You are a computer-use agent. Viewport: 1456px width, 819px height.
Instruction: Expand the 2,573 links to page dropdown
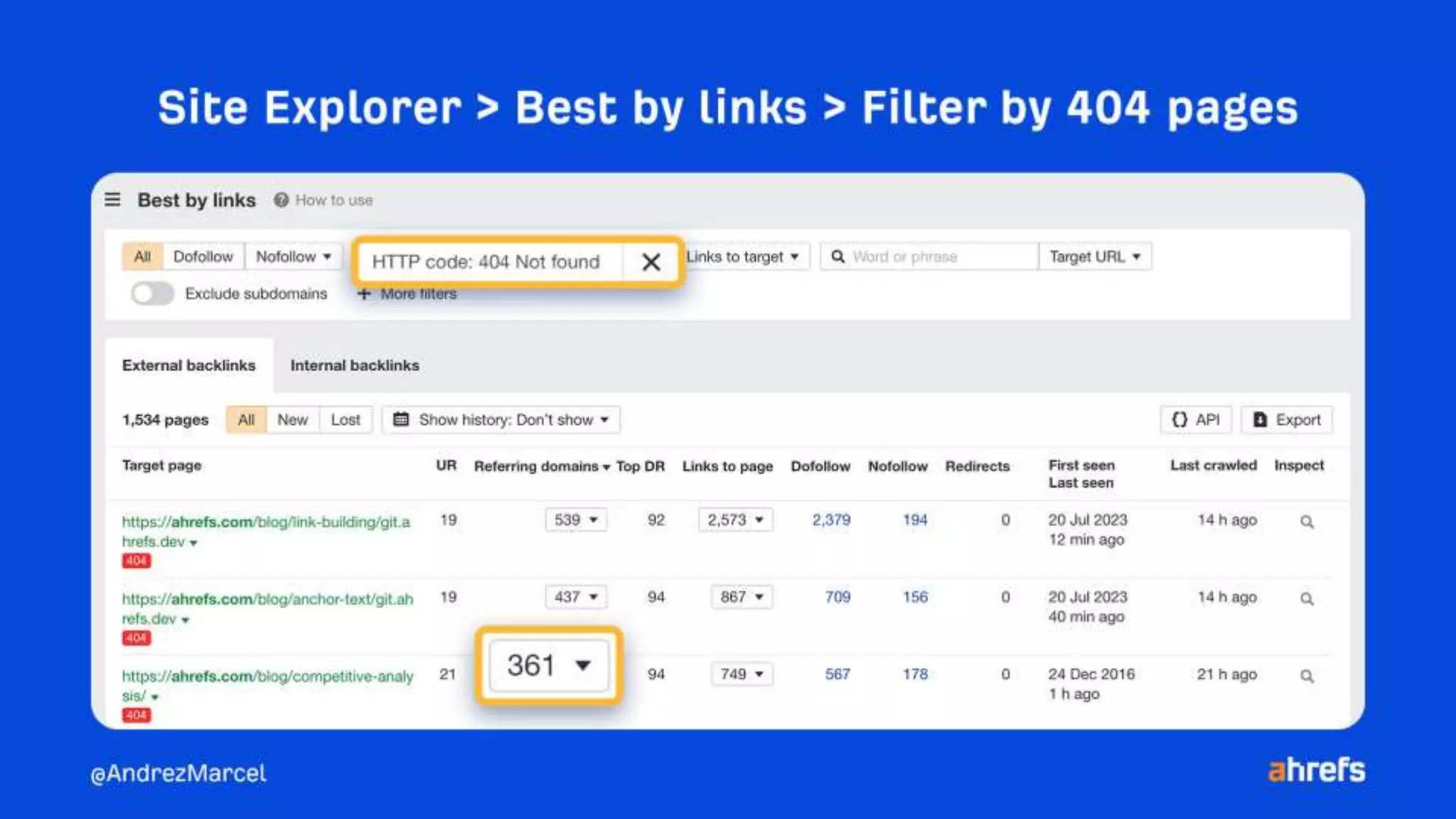tap(735, 520)
